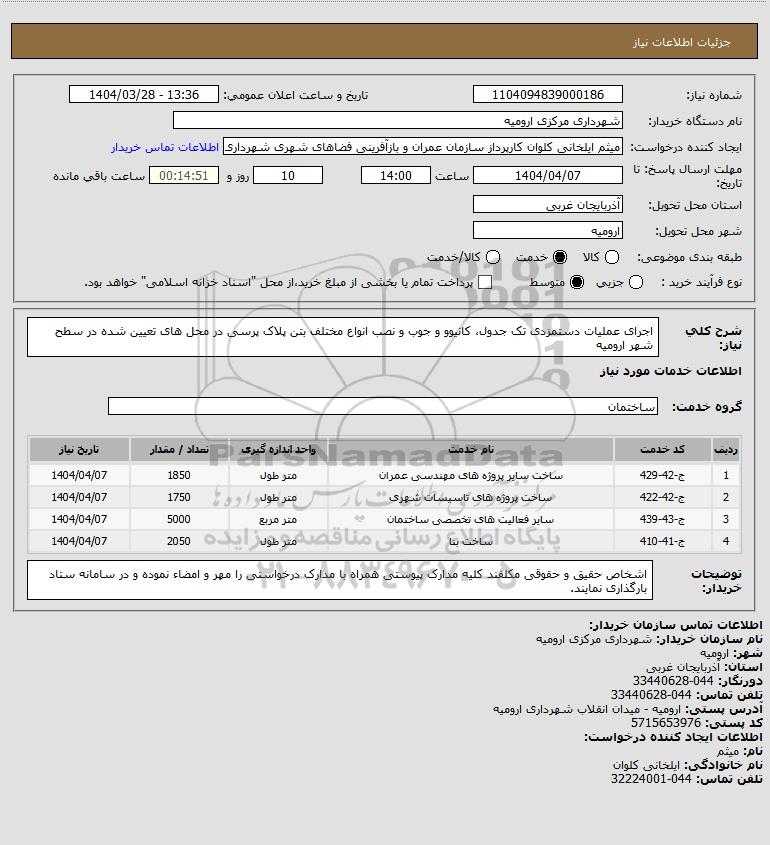
Task: Click the deadline time field 14:00
Action: click(x=396, y=175)
